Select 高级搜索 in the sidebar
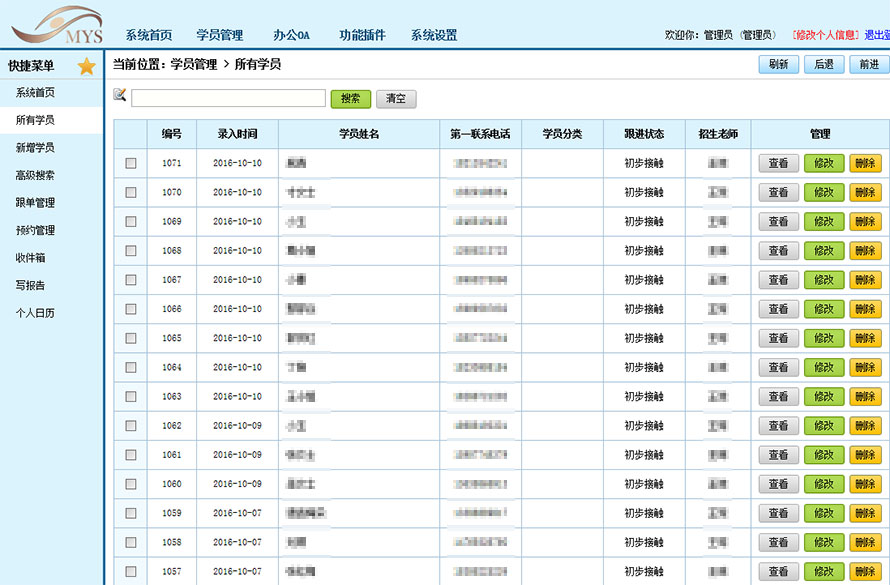Image resolution: width=890 pixels, height=585 pixels. [35, 175]
